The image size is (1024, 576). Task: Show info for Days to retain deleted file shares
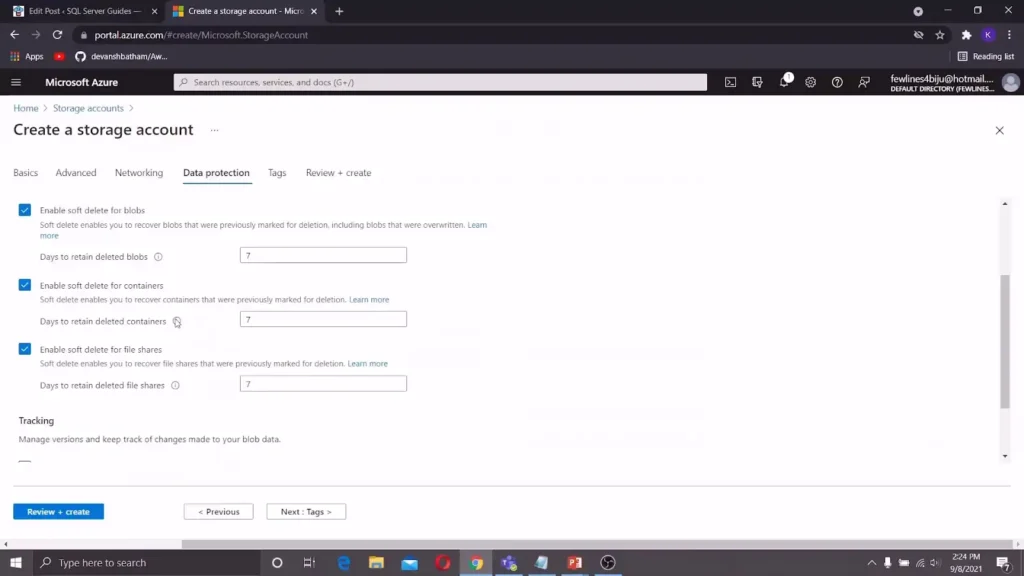coord(175,385)
